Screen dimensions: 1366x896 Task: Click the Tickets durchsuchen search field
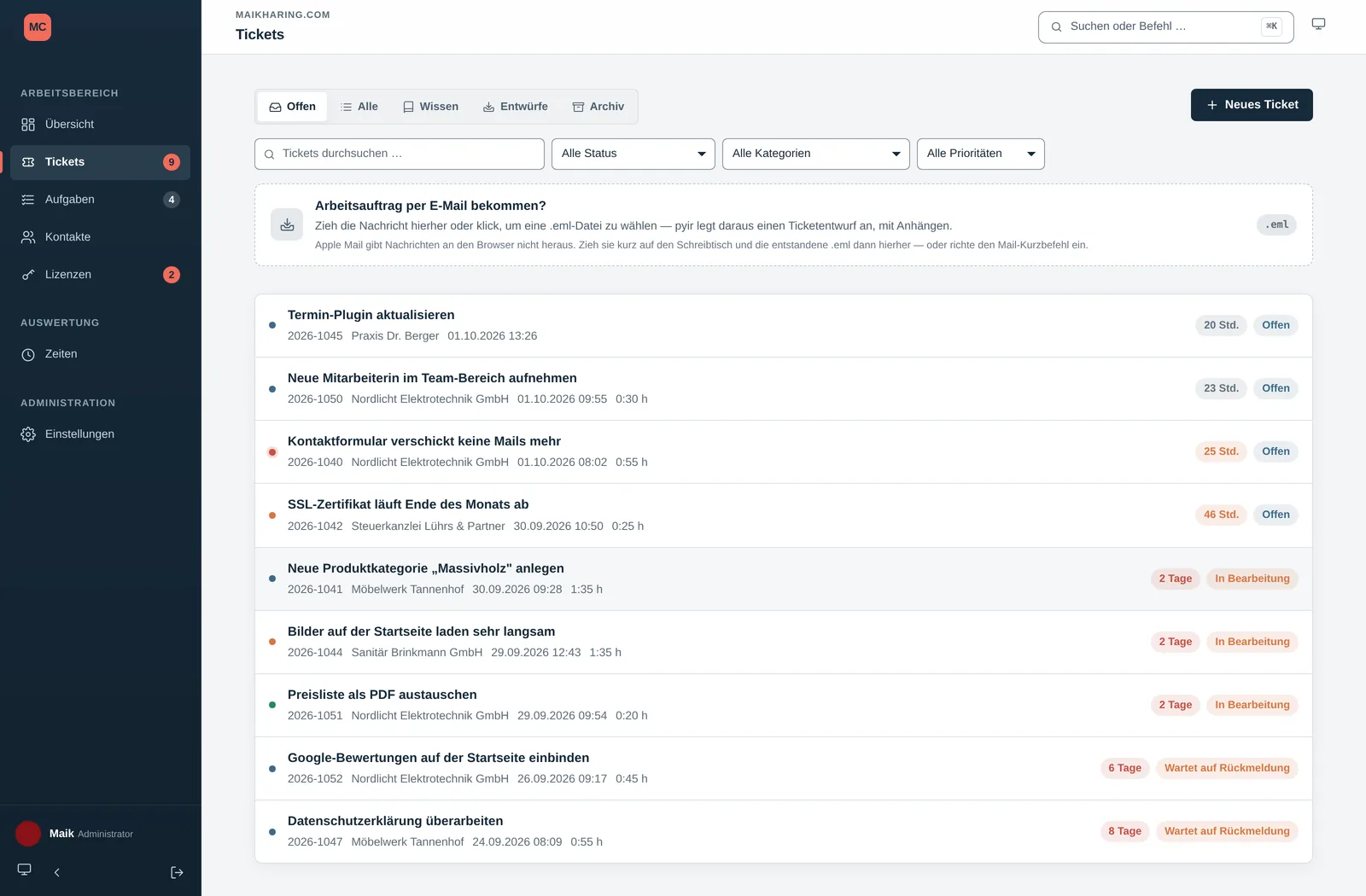click(400, 154)
